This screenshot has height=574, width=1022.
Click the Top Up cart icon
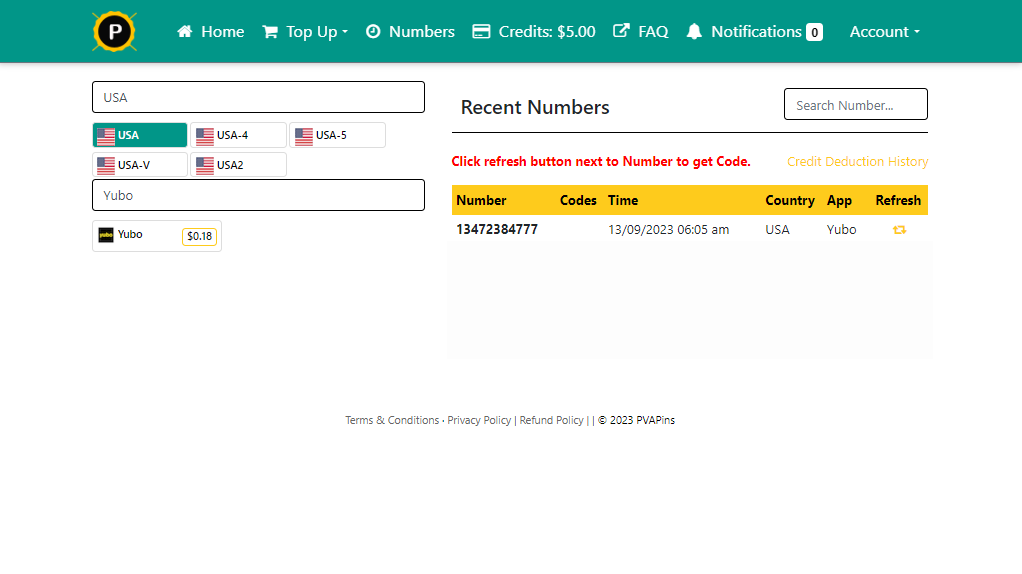(270, 32)
